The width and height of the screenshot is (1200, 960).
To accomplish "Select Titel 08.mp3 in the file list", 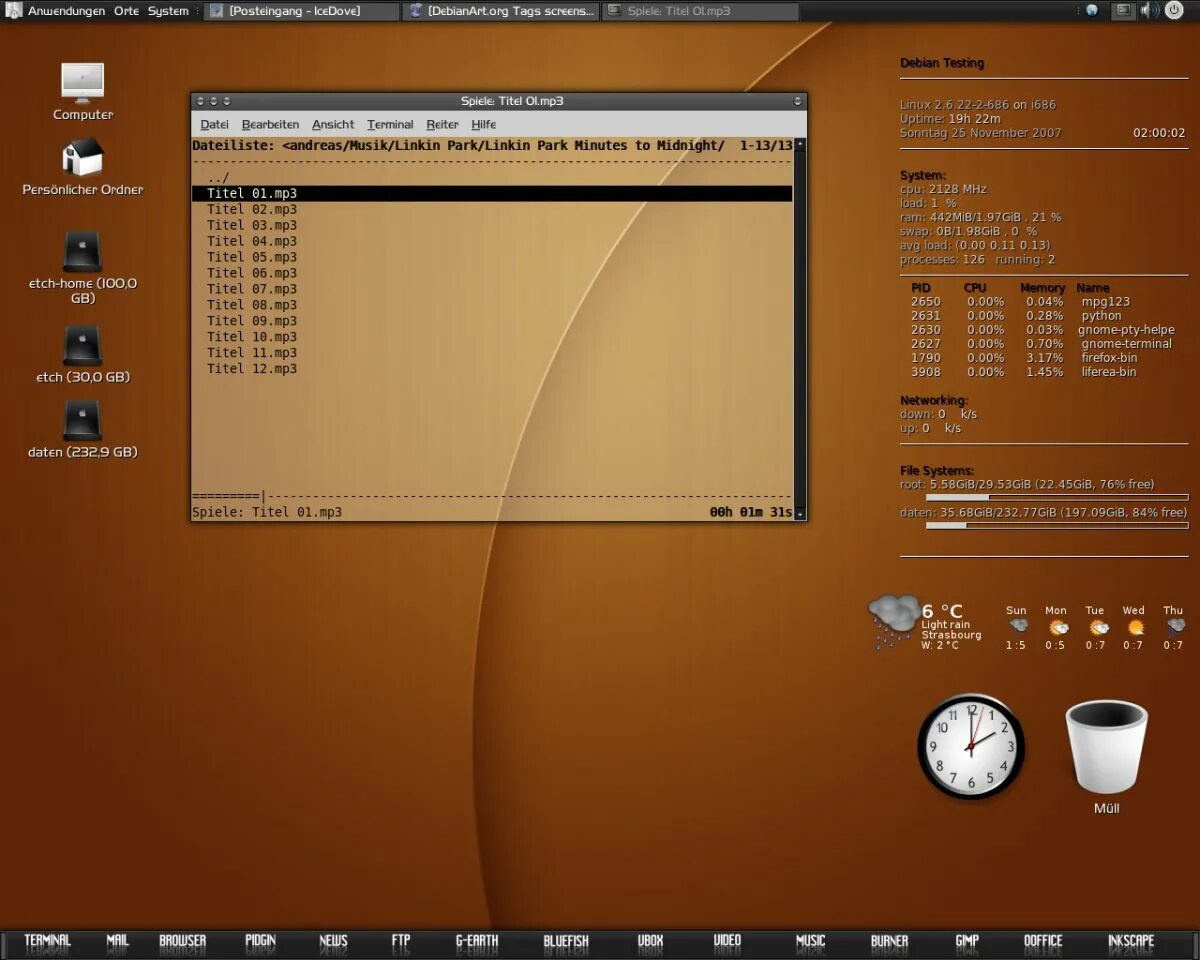I will [252, 305].
